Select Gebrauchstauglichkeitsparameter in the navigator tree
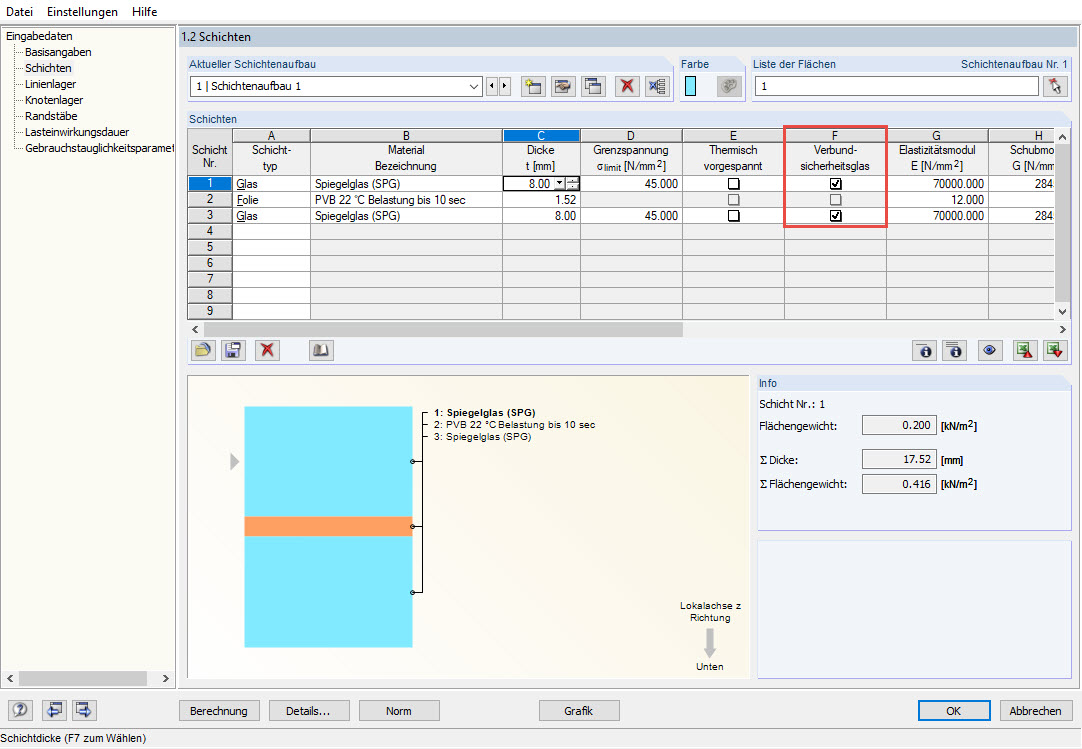The width and height of the screenshot is (1082, 749). (99, 148)
